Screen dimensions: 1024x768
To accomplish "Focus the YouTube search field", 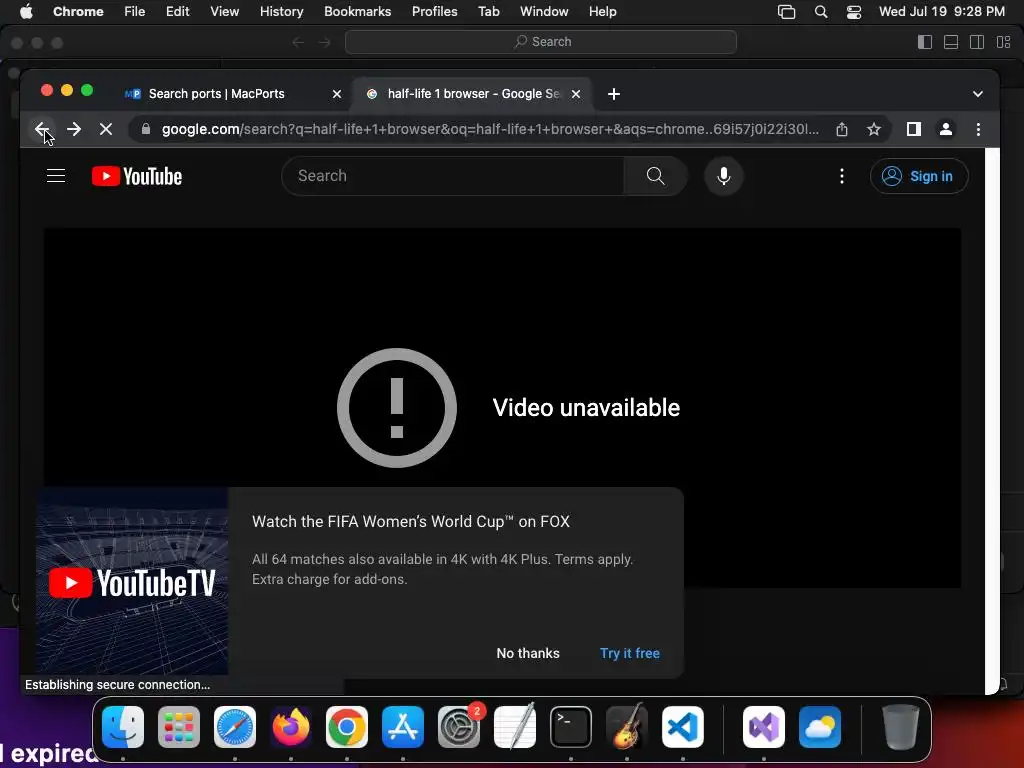I will tap(453, 176).
